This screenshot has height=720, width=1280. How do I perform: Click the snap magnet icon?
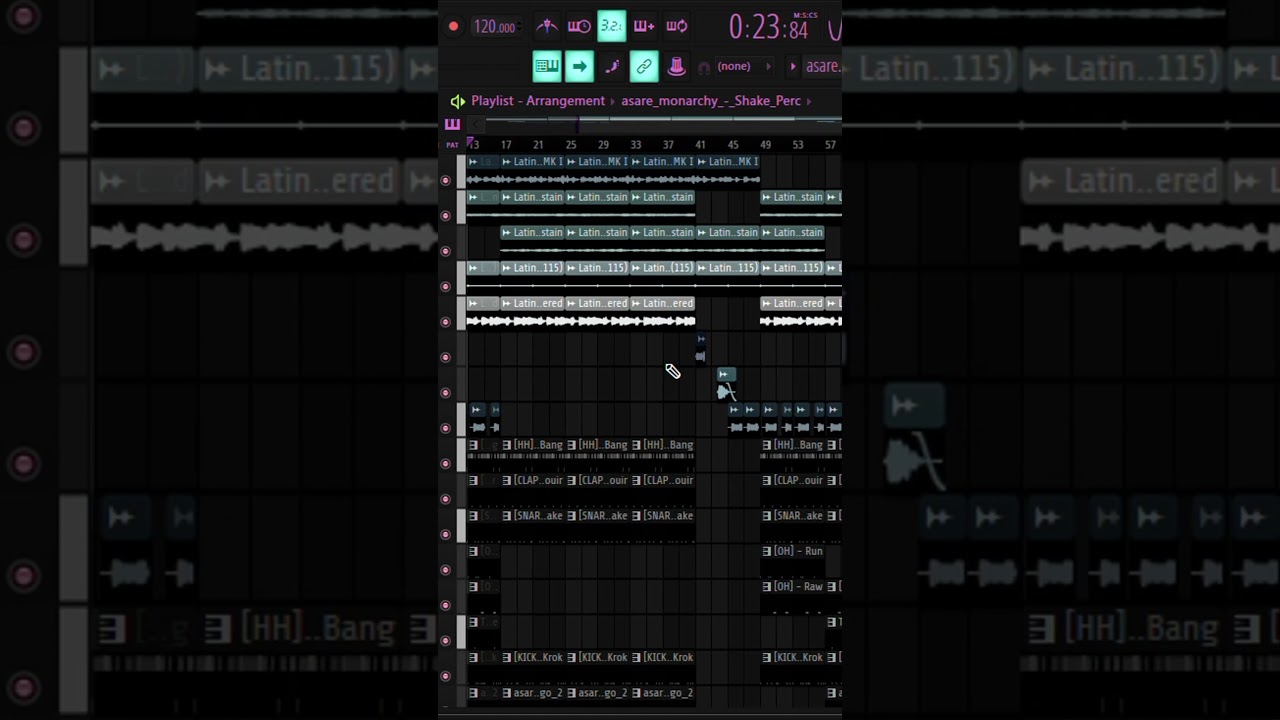coord(704,67)
